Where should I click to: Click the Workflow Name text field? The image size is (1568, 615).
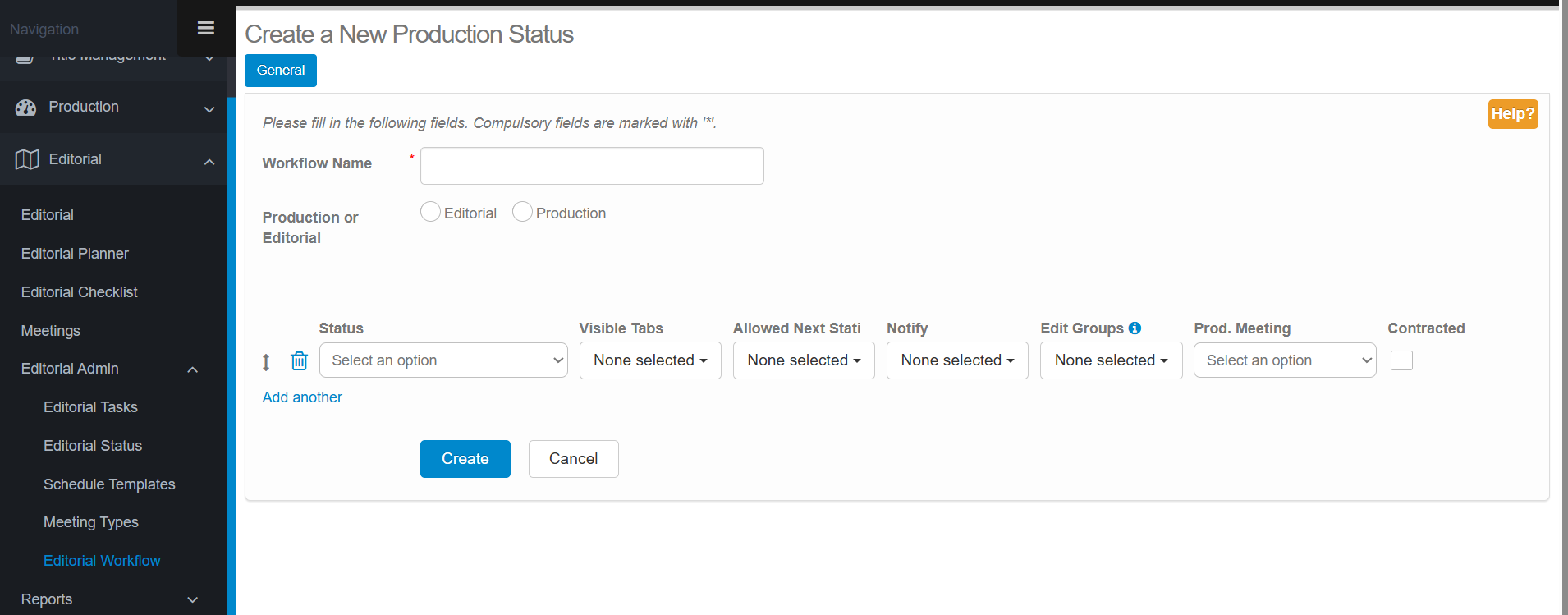coord(592,166)
